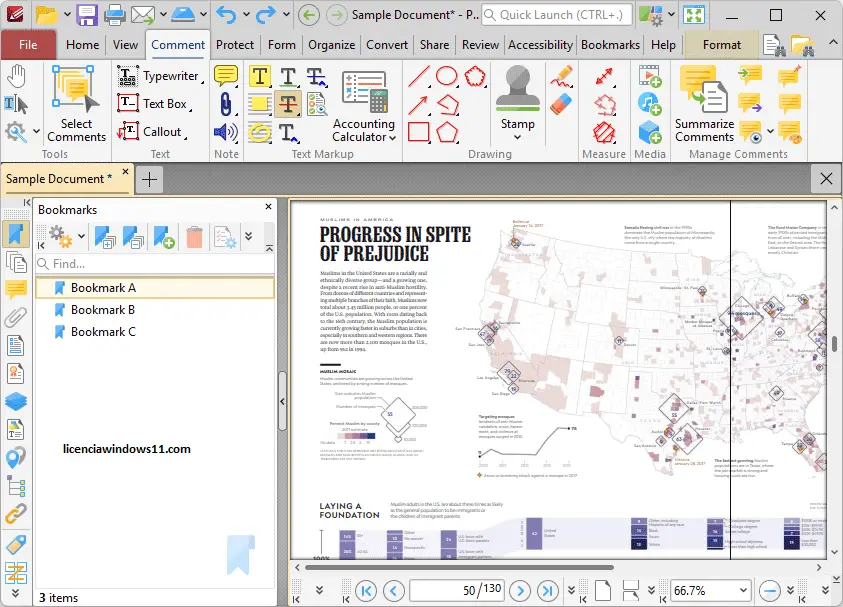Open the Attachments pane from sidebar
The image size is (843, 607).
[x=16, y=317]
